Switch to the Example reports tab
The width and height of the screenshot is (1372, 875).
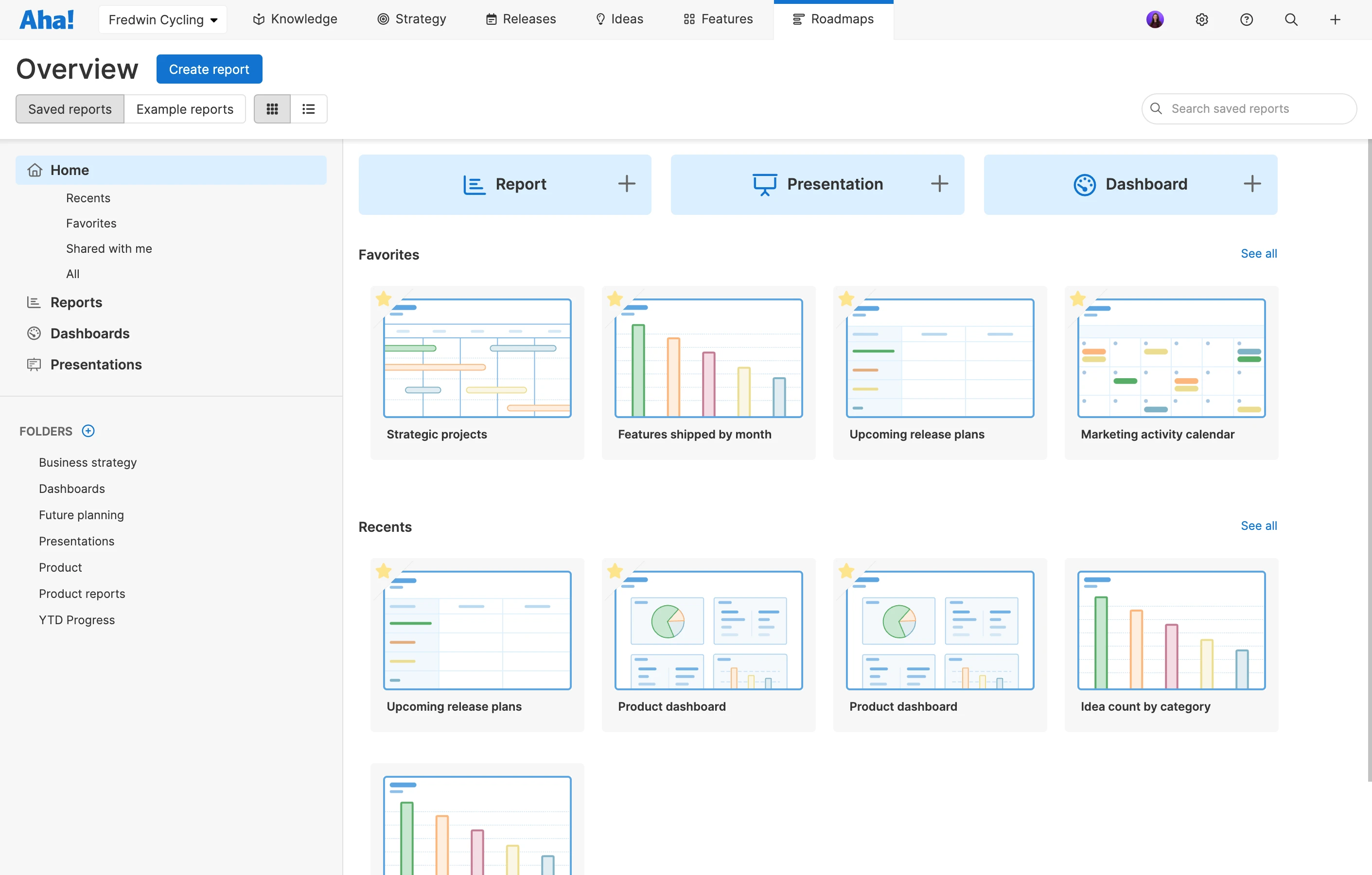185,109
